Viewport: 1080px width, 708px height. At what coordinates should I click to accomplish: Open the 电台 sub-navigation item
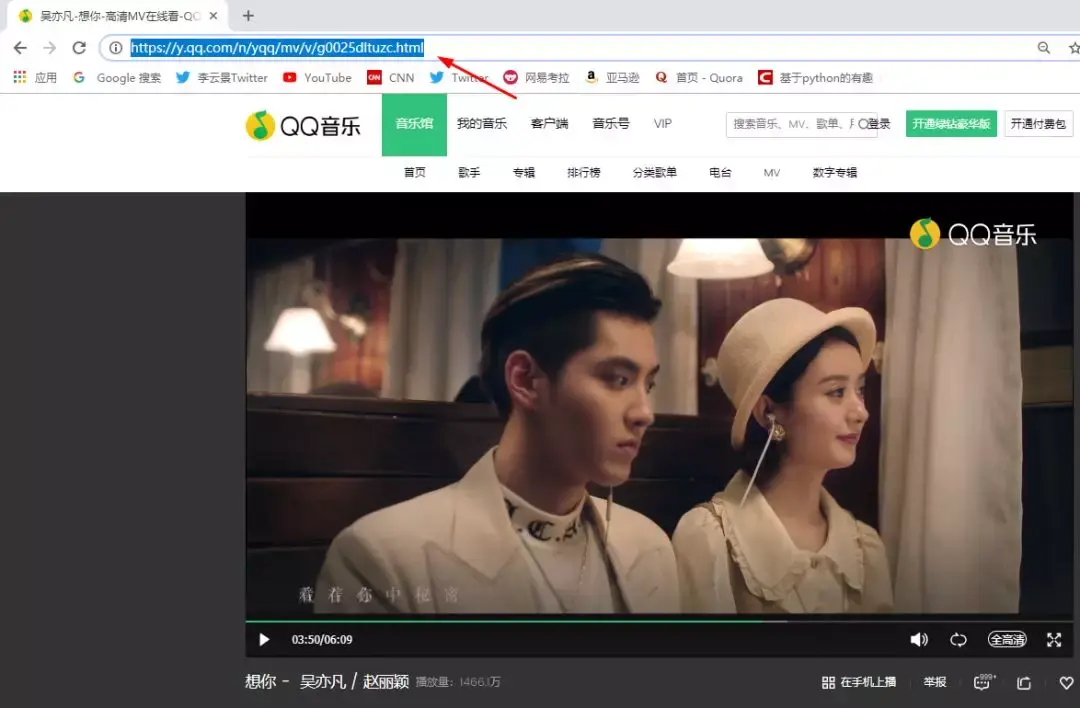720,173
